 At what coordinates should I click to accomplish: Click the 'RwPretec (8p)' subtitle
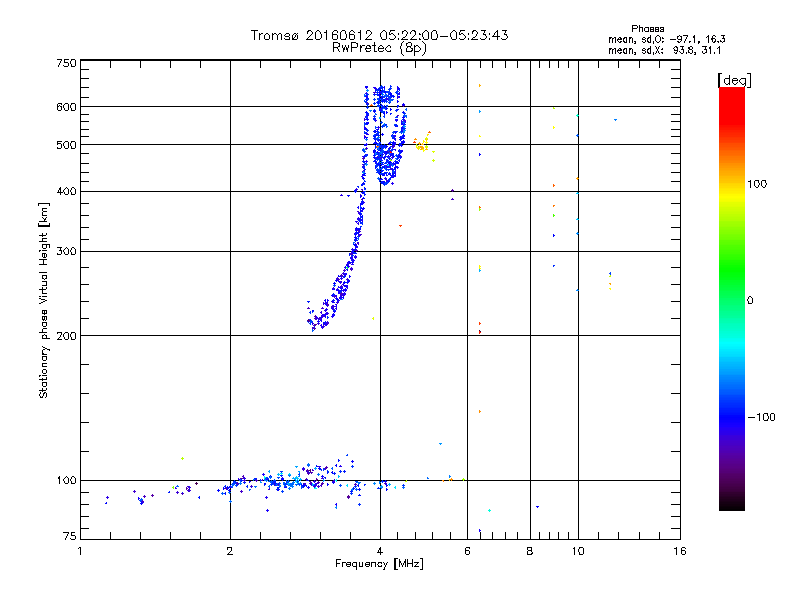click(379, 48)
